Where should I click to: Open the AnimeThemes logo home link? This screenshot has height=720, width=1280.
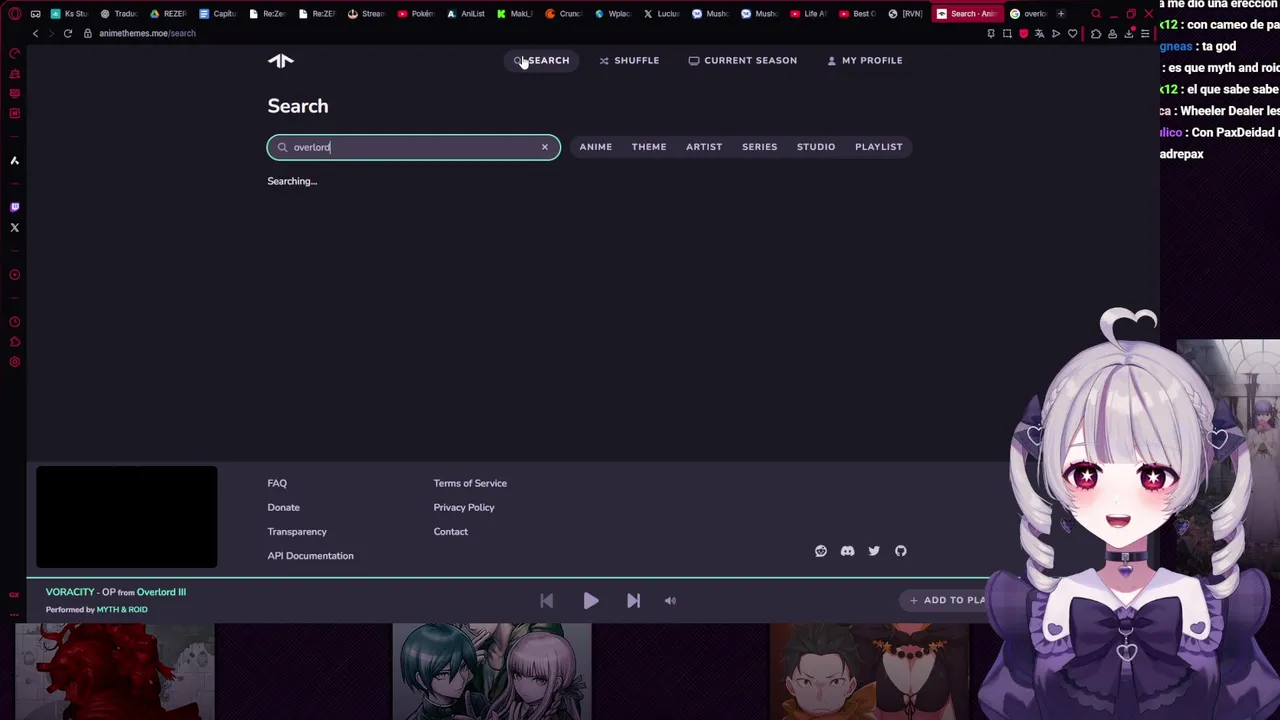click(x=281, y=61)
